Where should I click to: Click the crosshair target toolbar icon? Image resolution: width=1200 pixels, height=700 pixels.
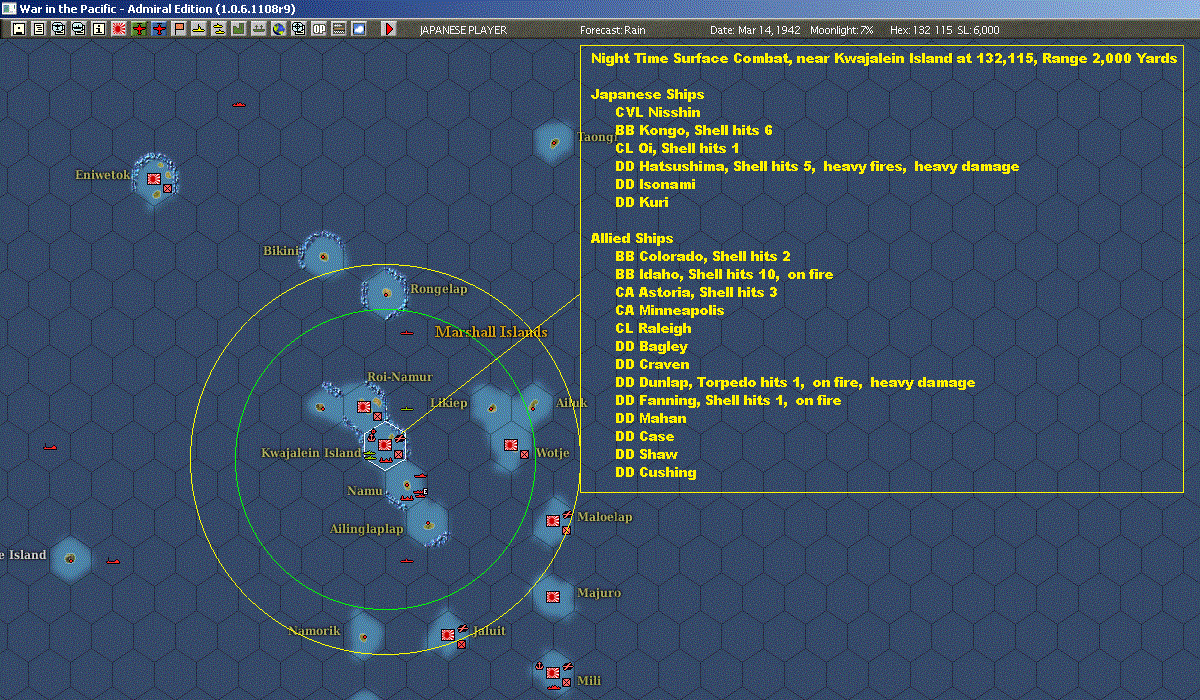(x=298, y=29)
